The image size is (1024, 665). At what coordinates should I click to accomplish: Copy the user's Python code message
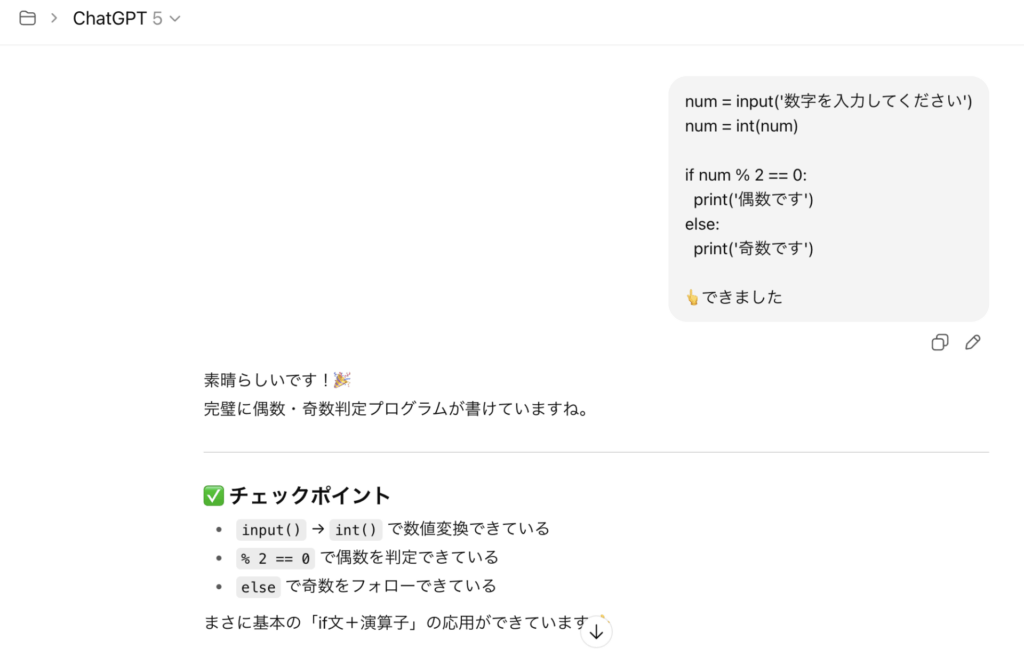(940, 343)
